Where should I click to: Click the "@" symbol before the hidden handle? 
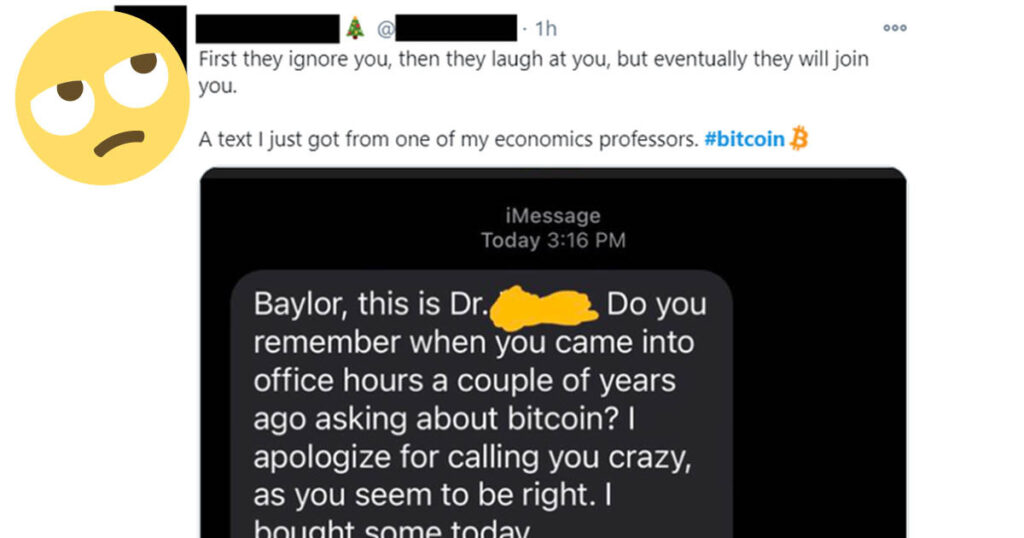pos(385,29)
